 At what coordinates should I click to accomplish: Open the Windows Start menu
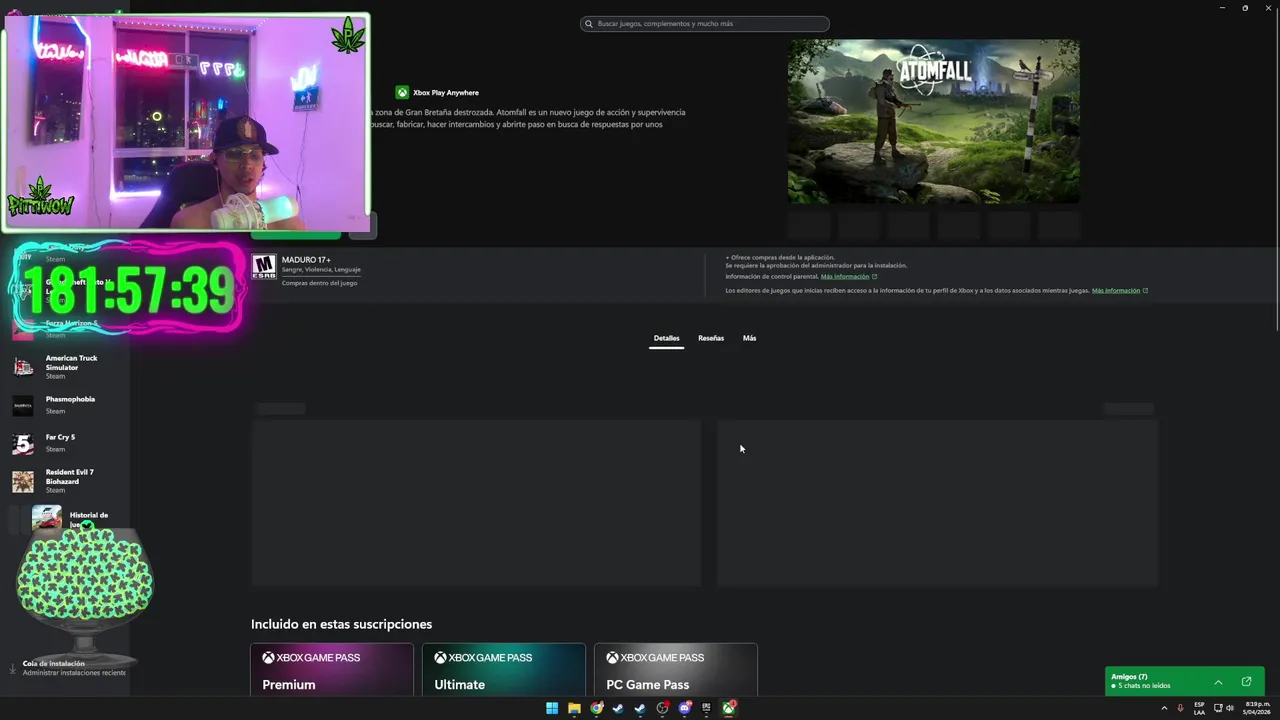coord(552,708)
